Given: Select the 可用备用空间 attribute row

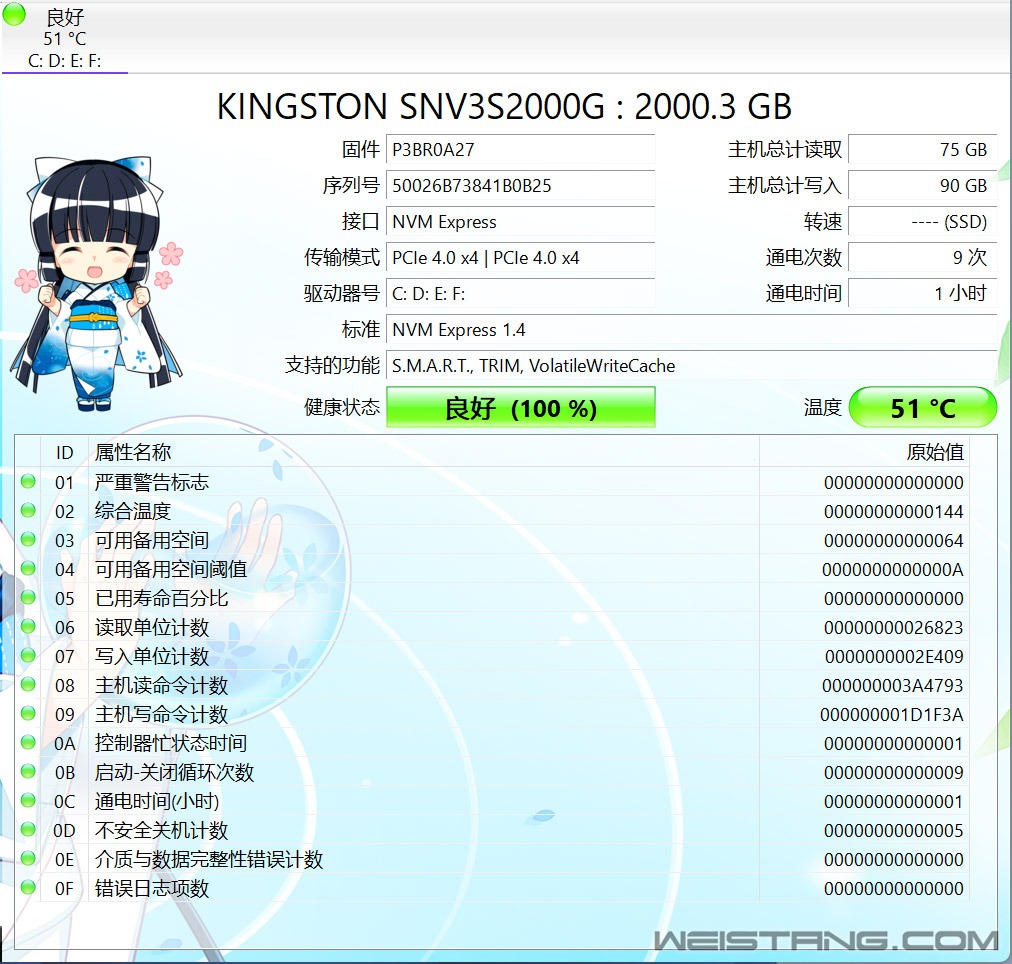Looking at the screenshot, I should [x=400, y=540].
